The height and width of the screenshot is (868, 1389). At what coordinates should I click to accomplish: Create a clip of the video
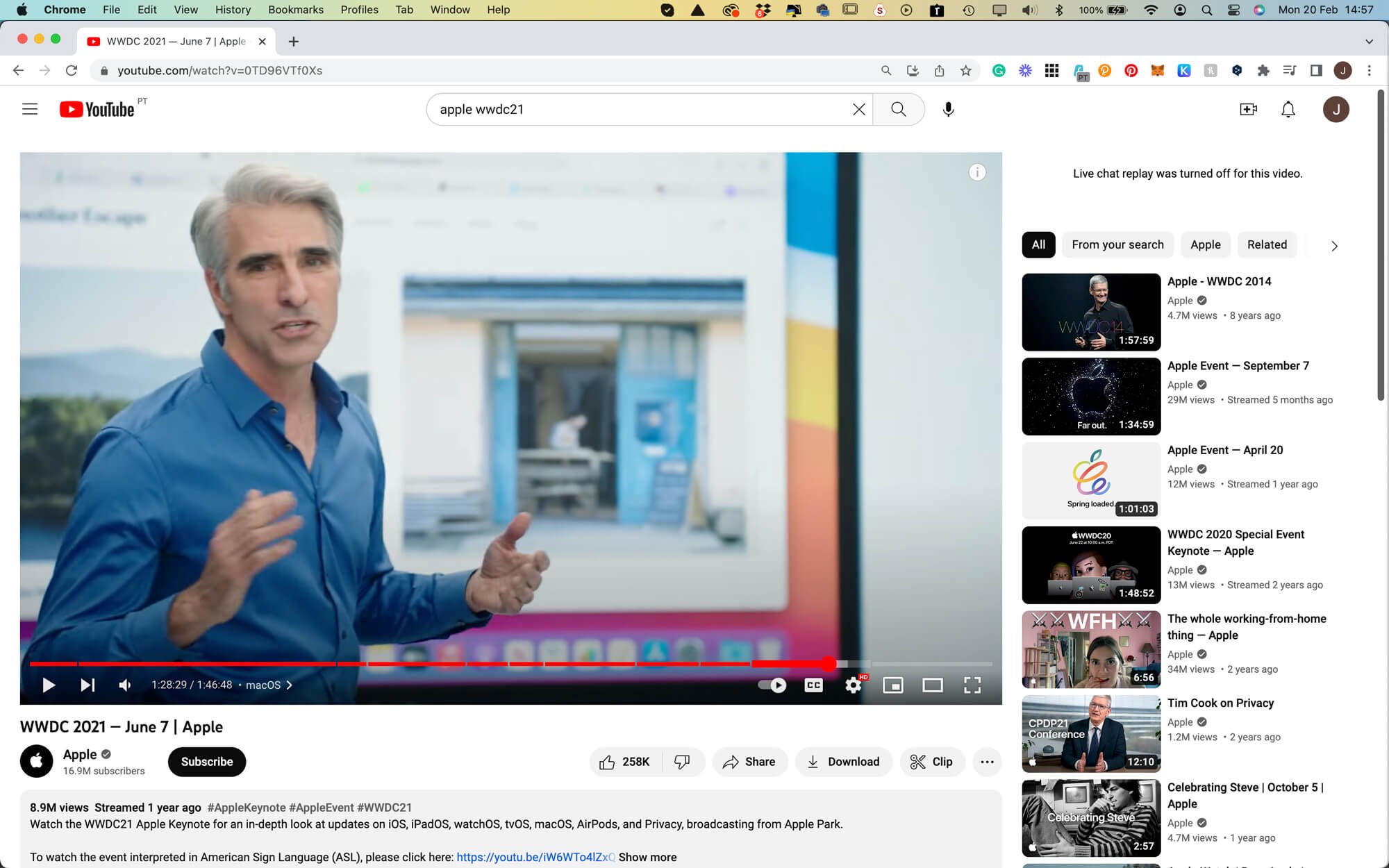[931, 762]
